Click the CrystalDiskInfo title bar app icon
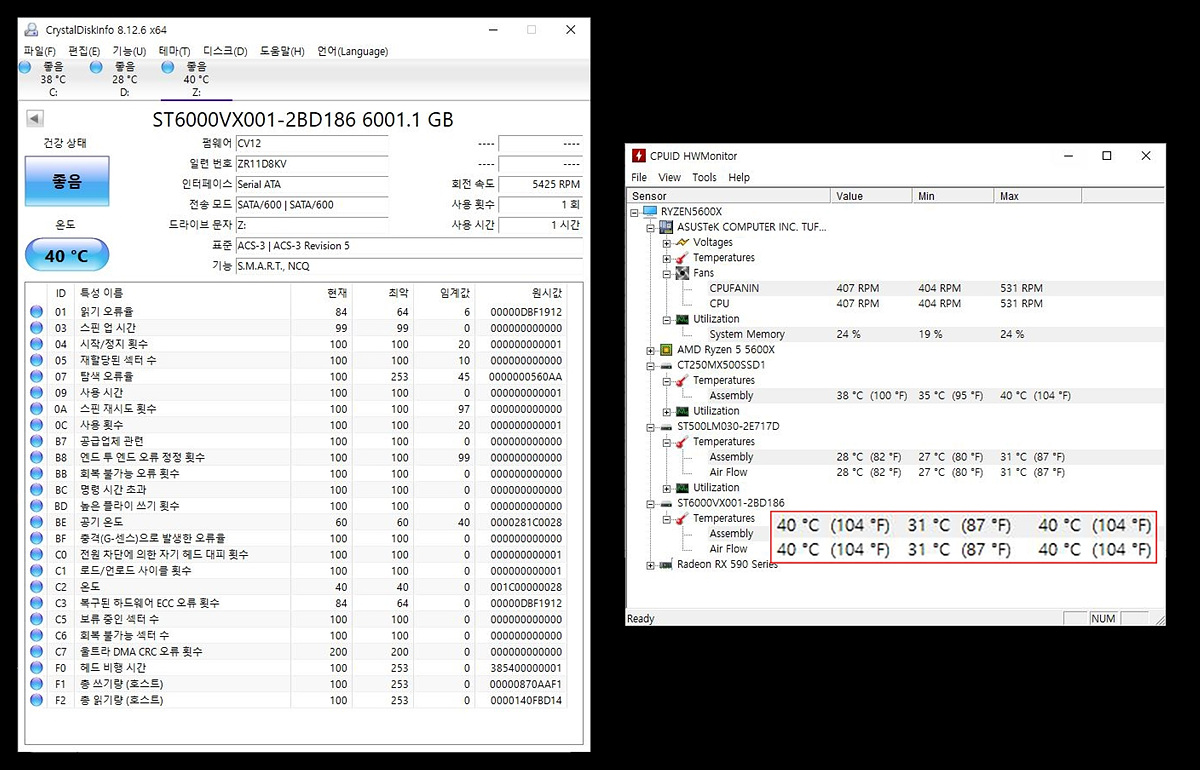This screenshot has width=1200, height=770. point(32,30)
